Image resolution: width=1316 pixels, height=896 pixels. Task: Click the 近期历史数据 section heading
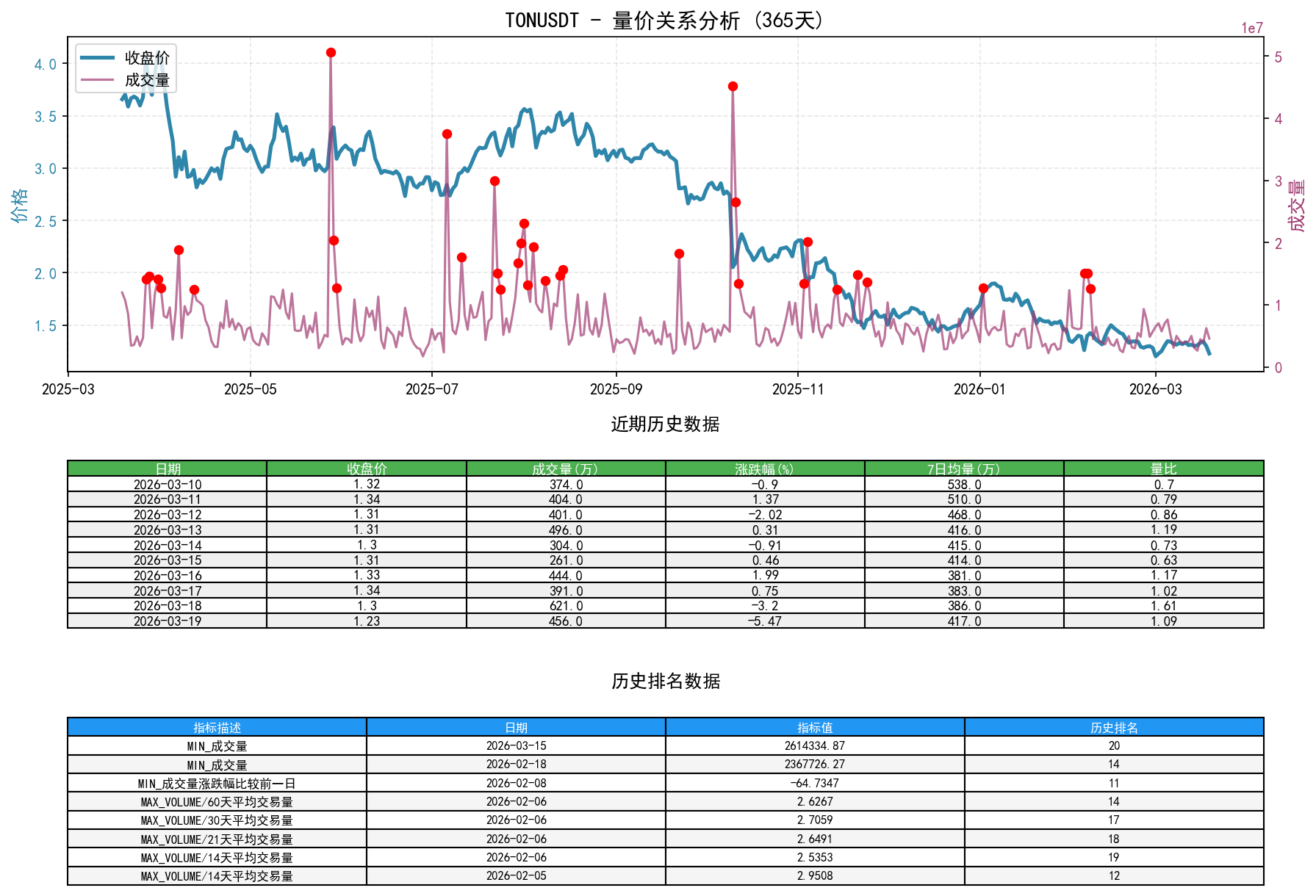point(664,423)
